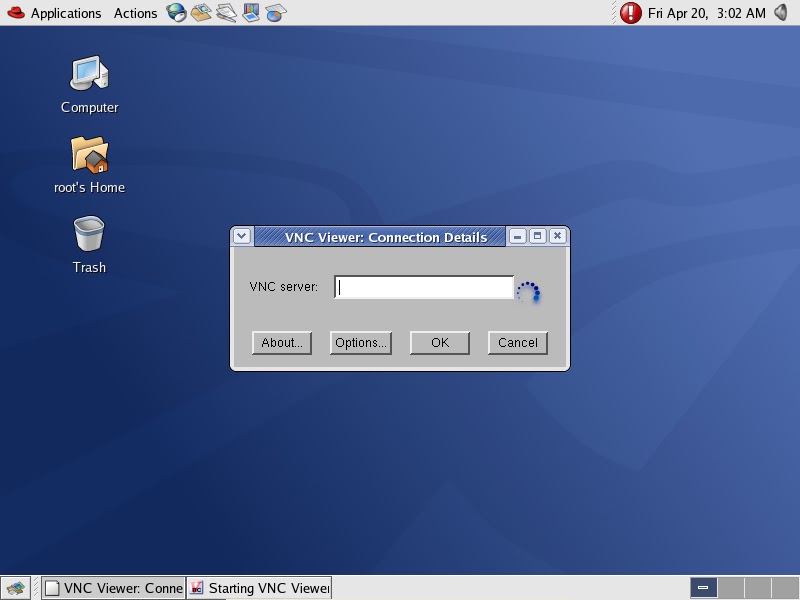
Task: Select Starting VNC Viewer taskbar entry
Action: coord(259,588)
